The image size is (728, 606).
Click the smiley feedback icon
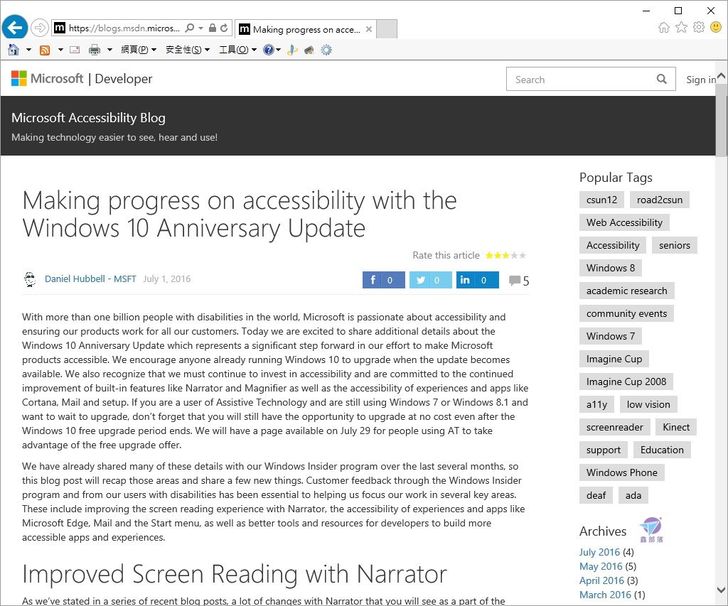(716, 27)
